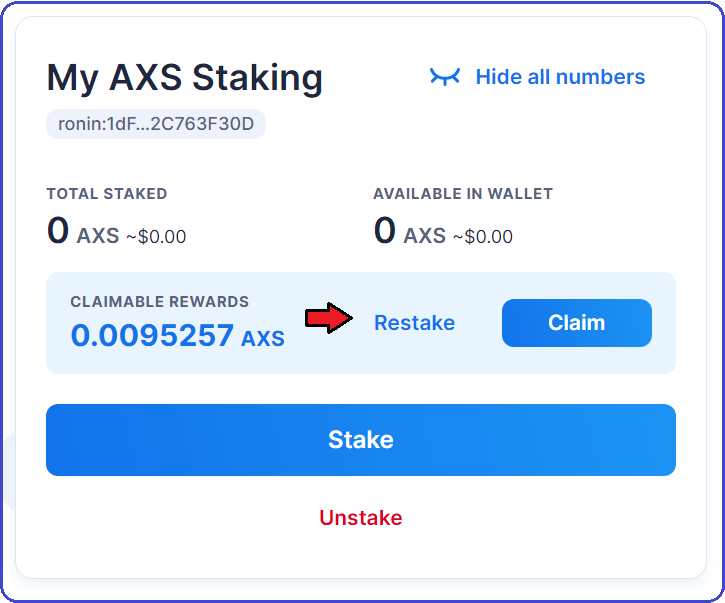
Task: Click the wallet ~$0.00 dollar estimate
Action: click(x=483, y=236)
